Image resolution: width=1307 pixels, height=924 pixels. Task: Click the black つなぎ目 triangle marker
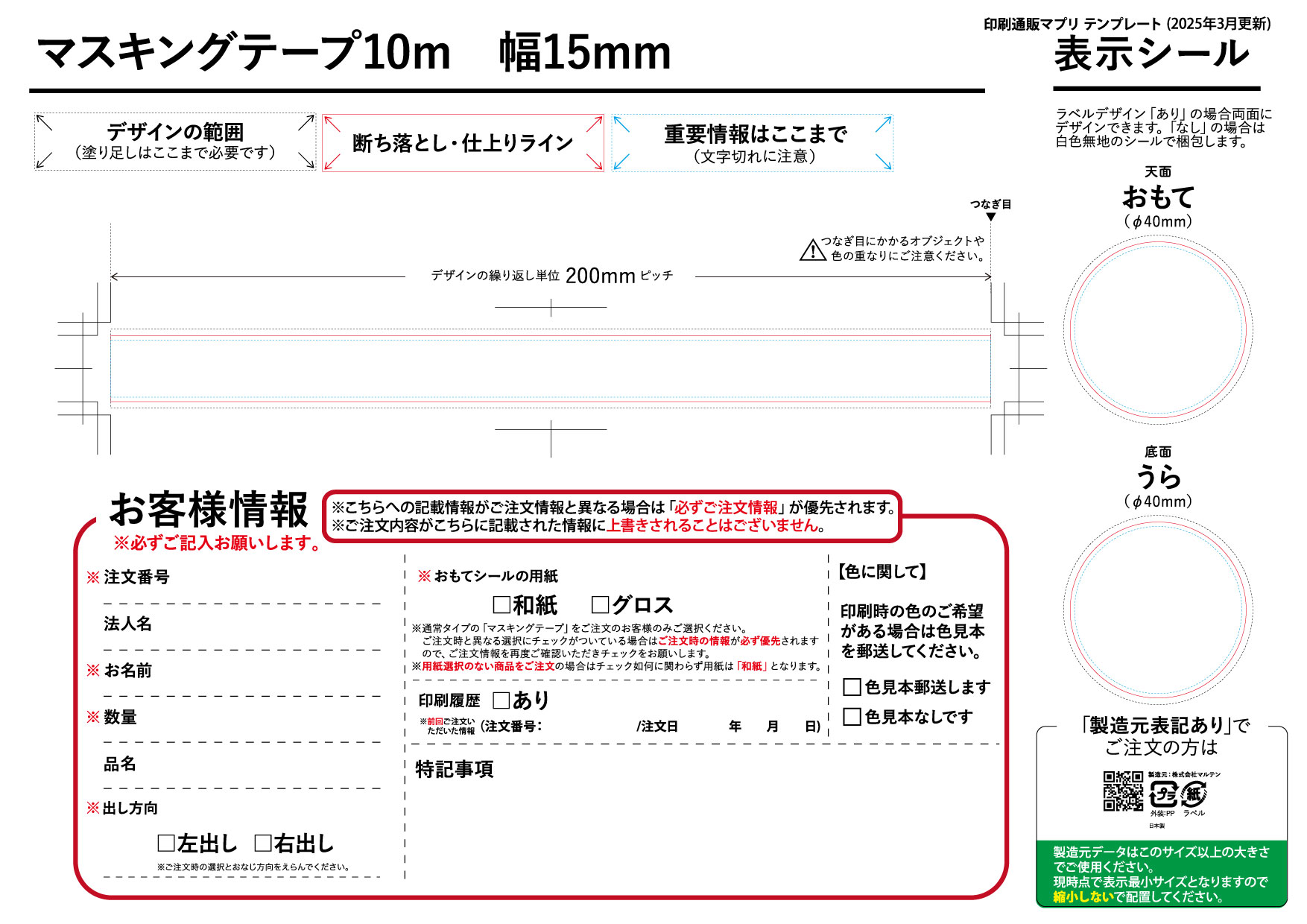coord(990,217)
